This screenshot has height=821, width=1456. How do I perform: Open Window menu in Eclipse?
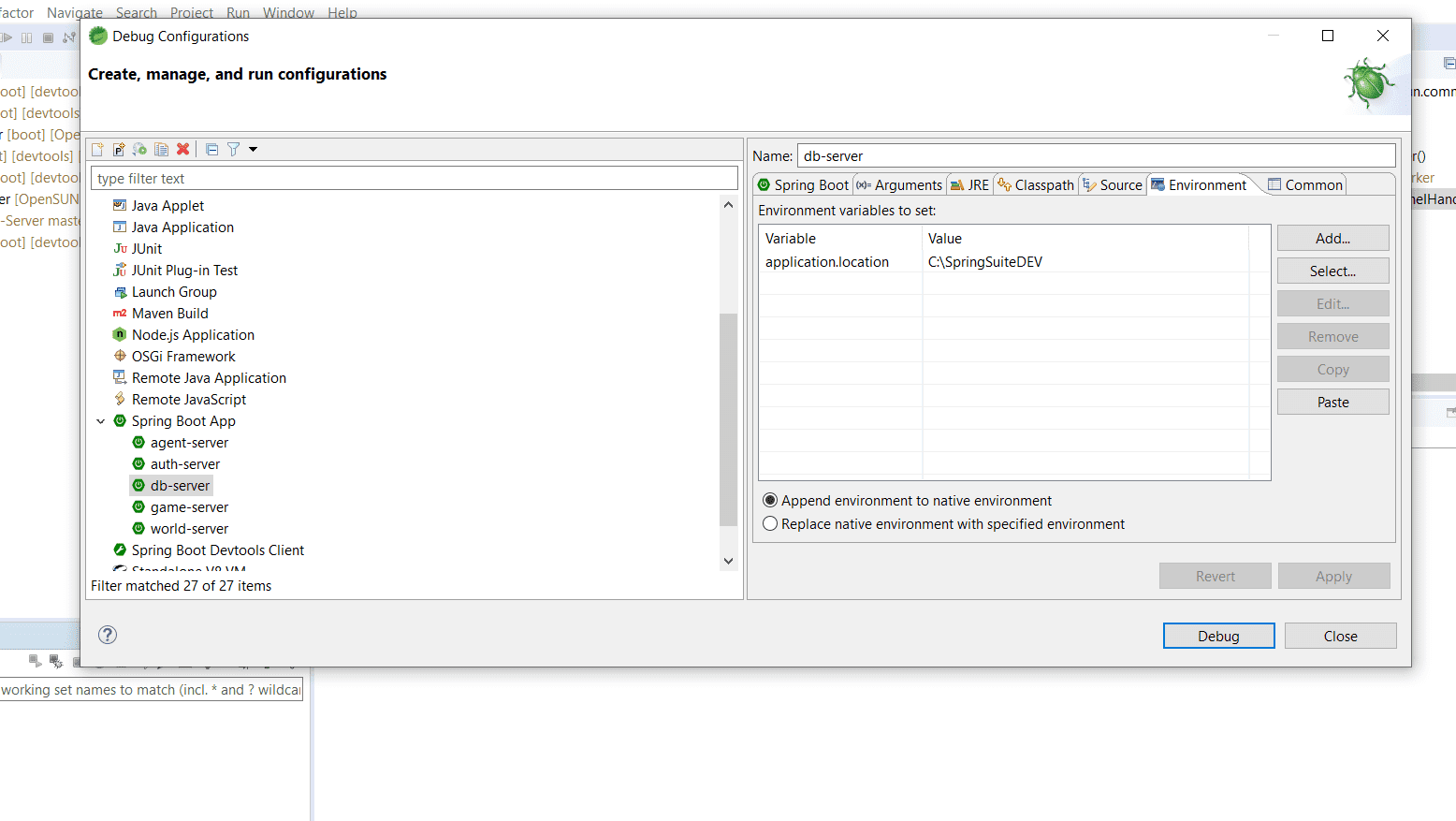click(x=288, y=12)
